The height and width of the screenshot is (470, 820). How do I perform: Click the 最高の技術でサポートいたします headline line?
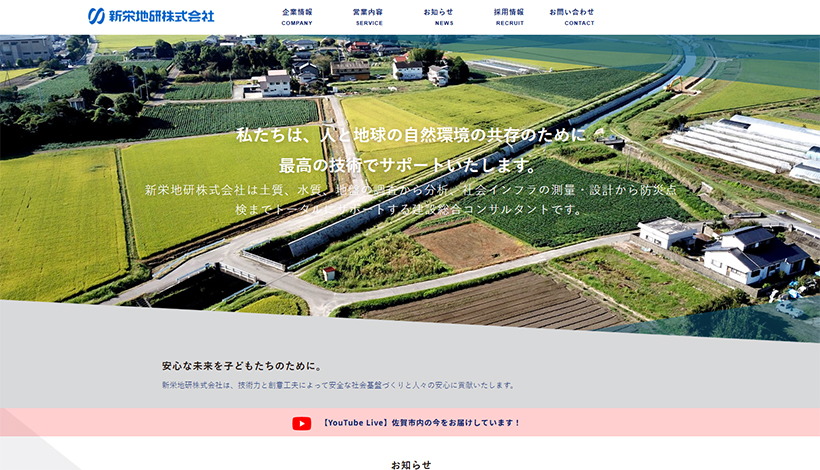click(x=410, y=164)
